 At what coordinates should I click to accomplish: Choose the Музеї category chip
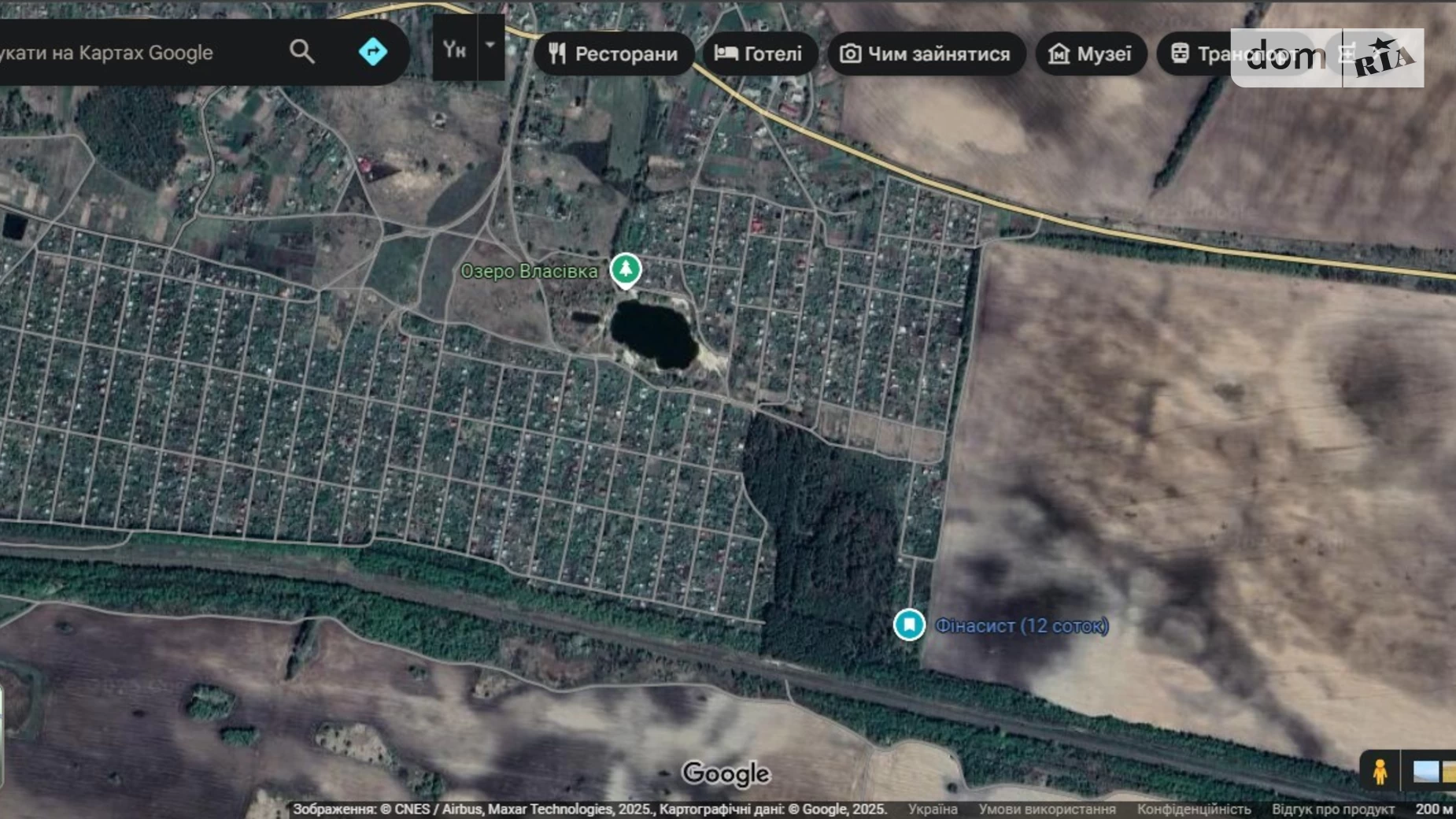point(1090,54)
